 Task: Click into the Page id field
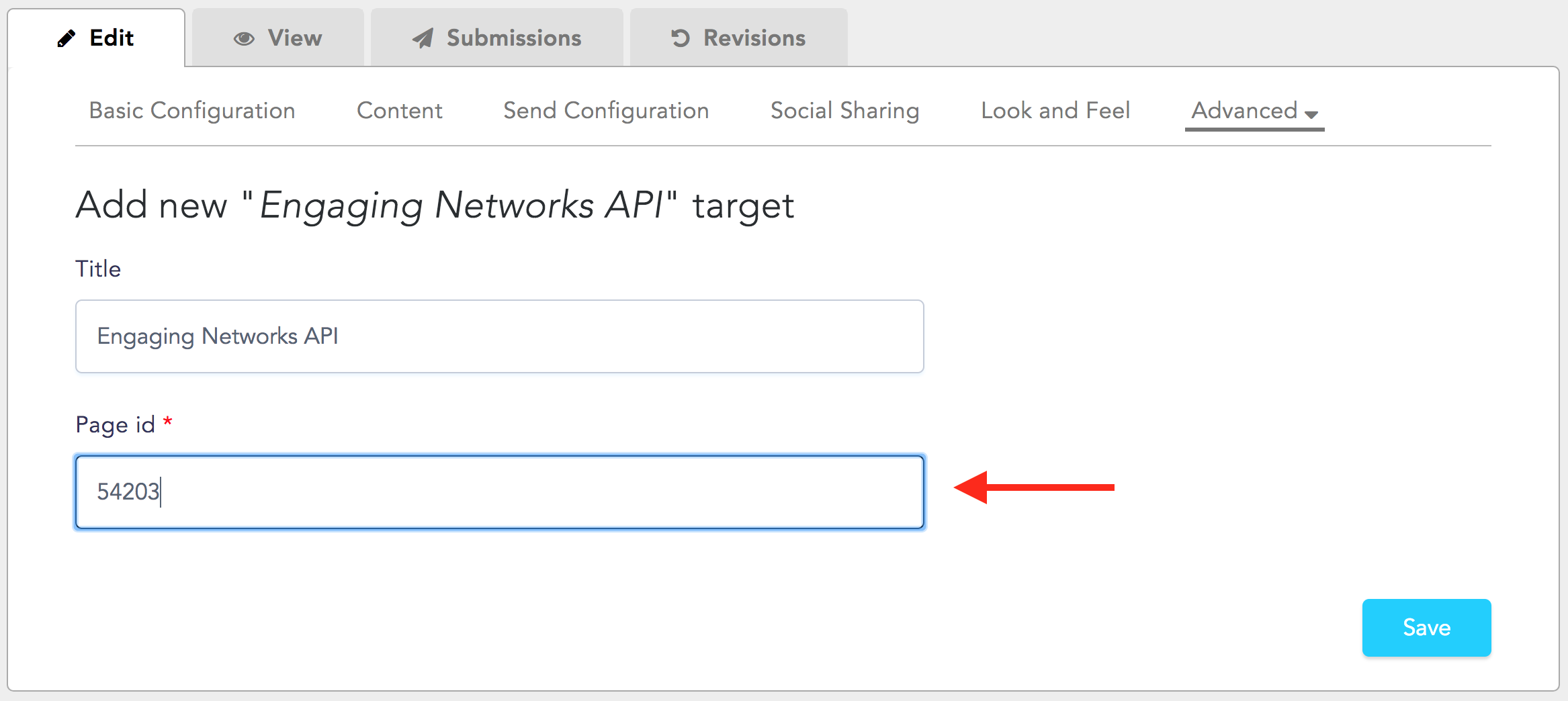500,492
